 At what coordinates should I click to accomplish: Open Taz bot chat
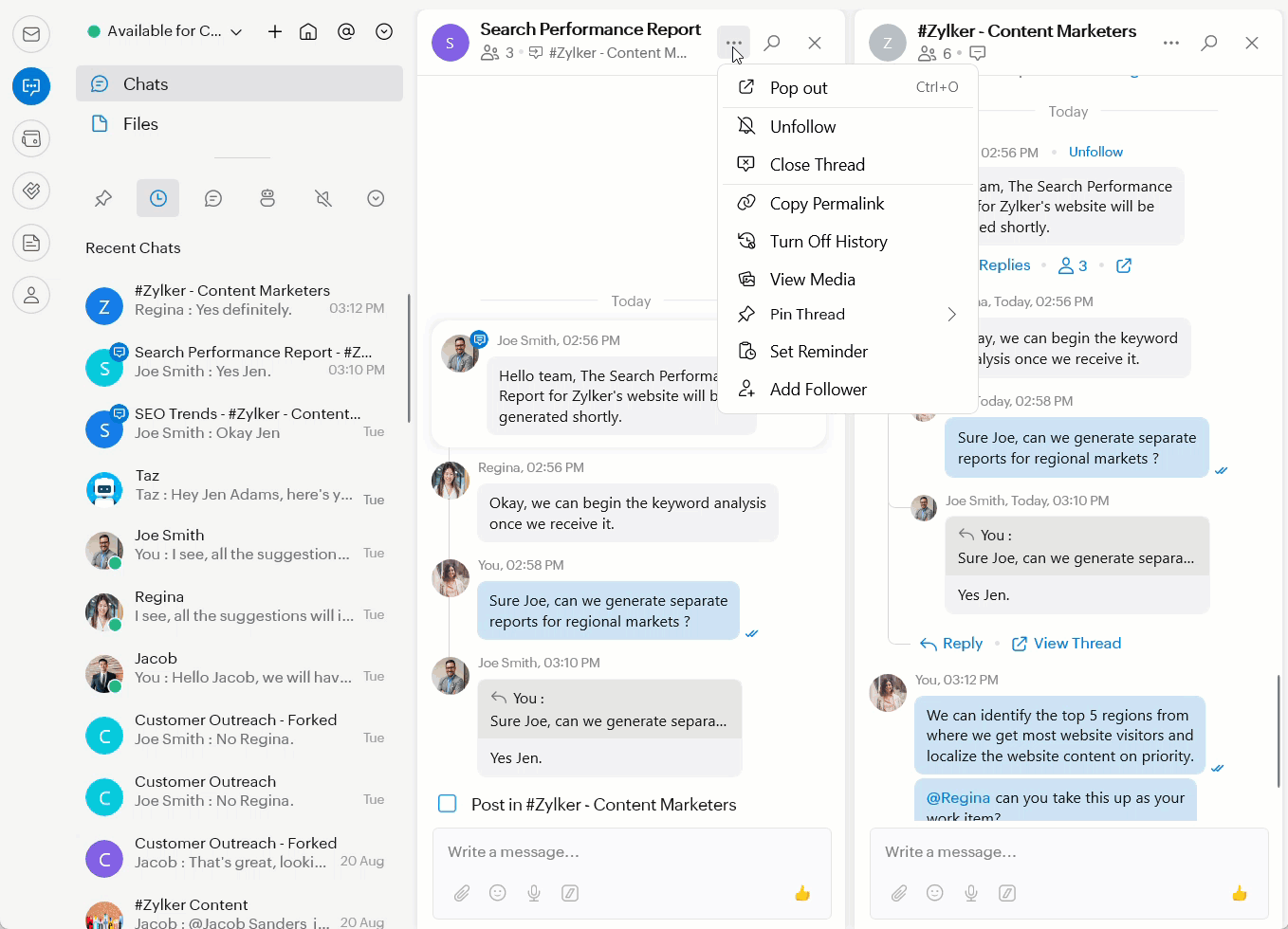pyautogui.click(x=239, y=485)
